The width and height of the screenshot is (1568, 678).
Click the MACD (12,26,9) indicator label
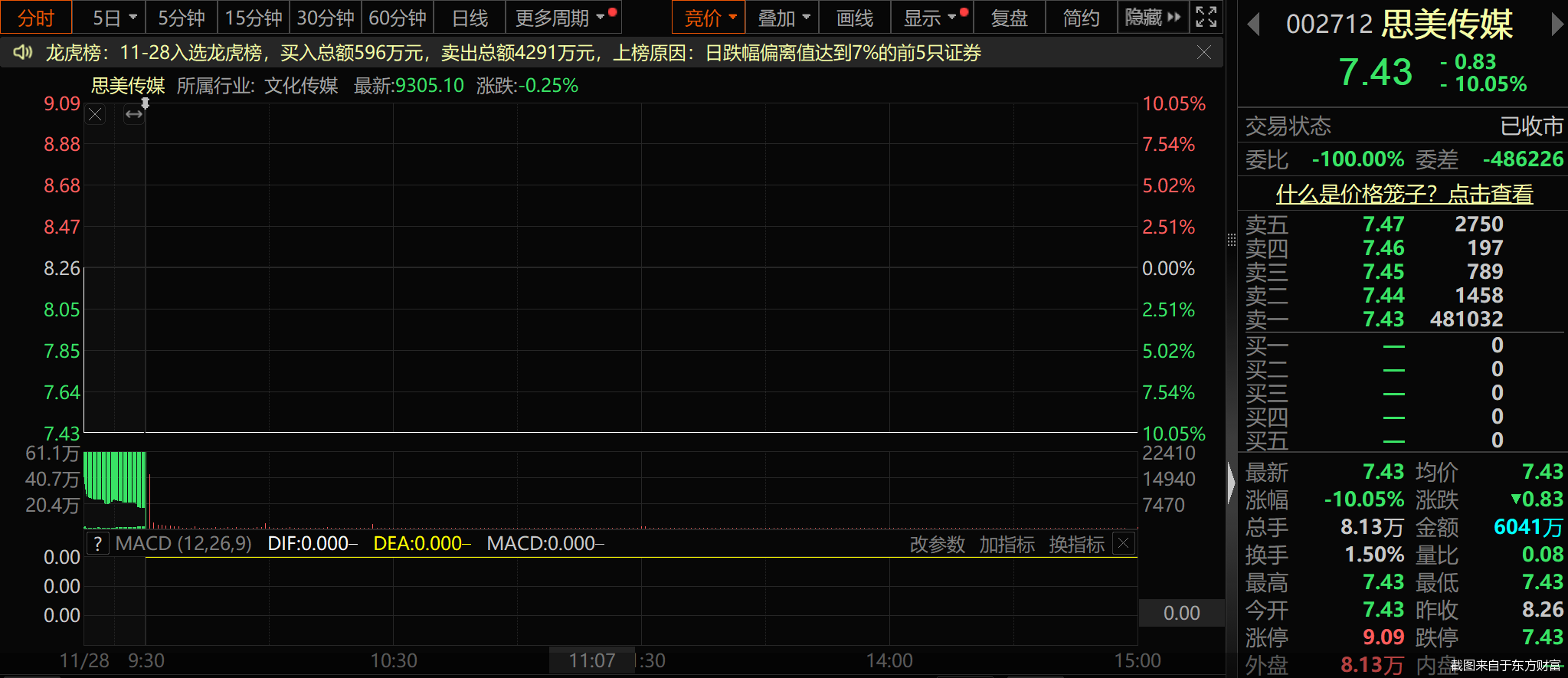(x=184, y=544)
